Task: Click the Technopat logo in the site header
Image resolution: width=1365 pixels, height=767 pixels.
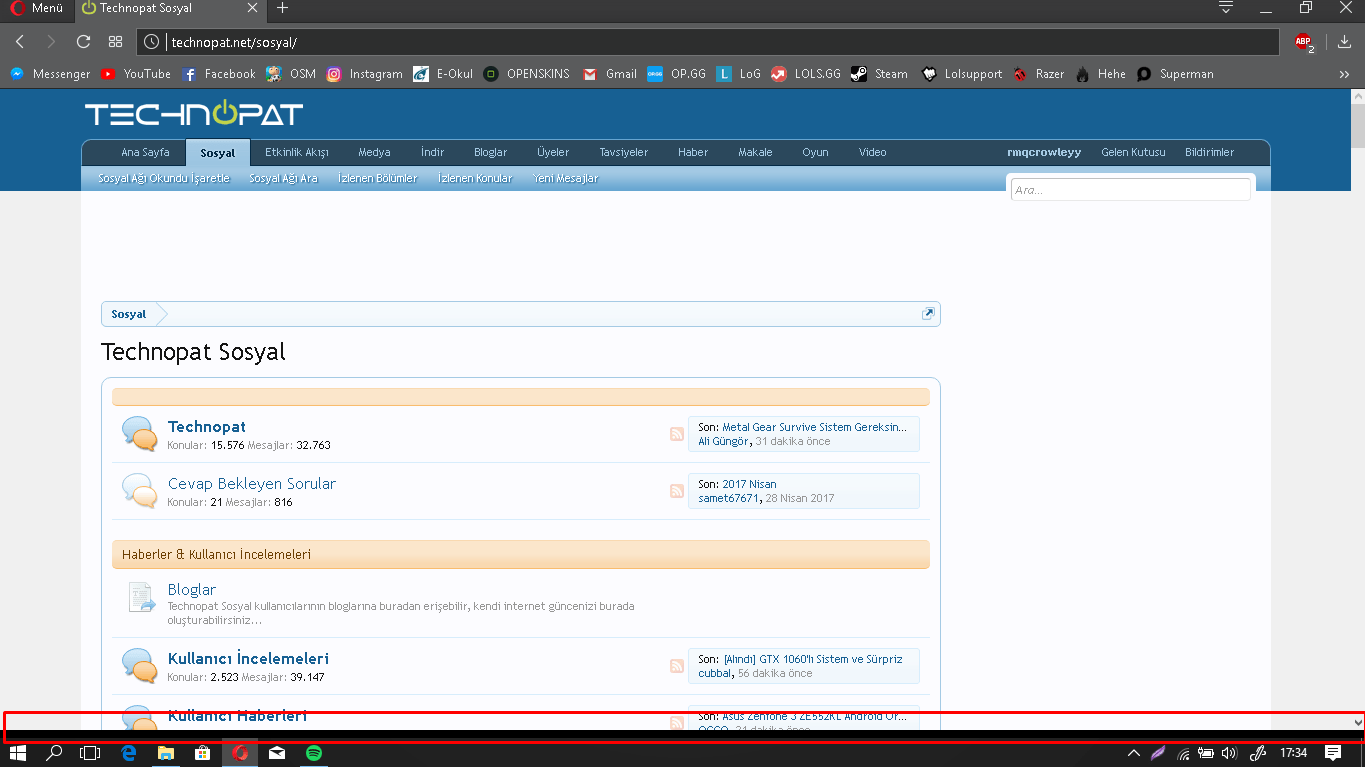Action: pos(193,114)
